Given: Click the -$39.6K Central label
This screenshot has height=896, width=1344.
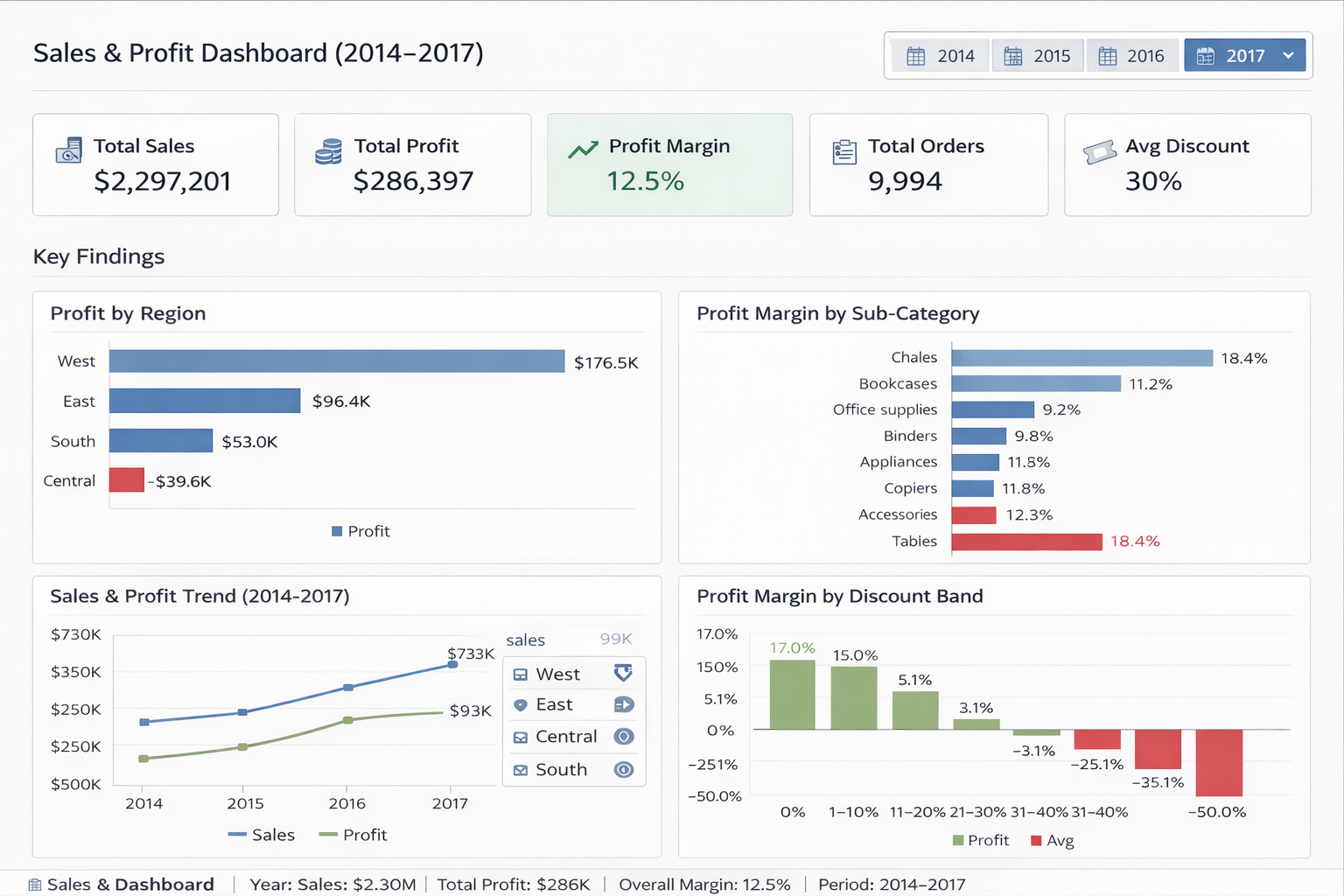Looking at the screenshot, I should click(179, 482).
